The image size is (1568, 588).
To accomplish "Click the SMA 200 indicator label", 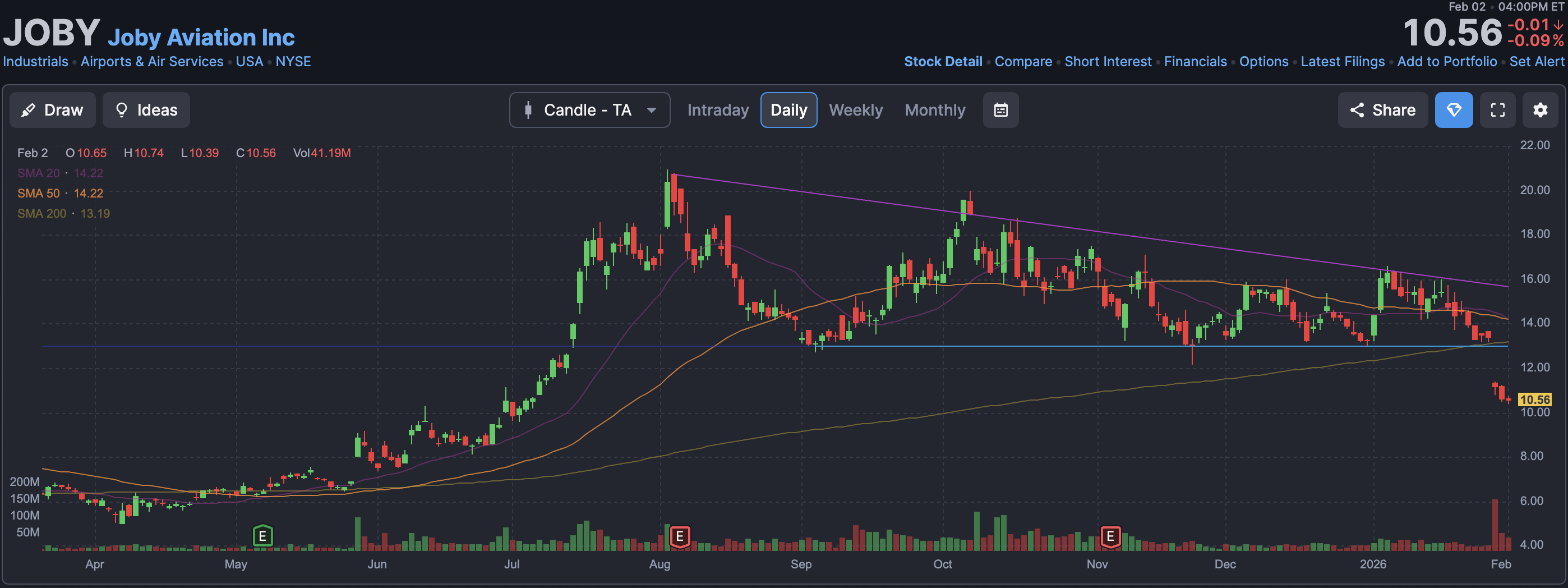I will coord(41,214).
